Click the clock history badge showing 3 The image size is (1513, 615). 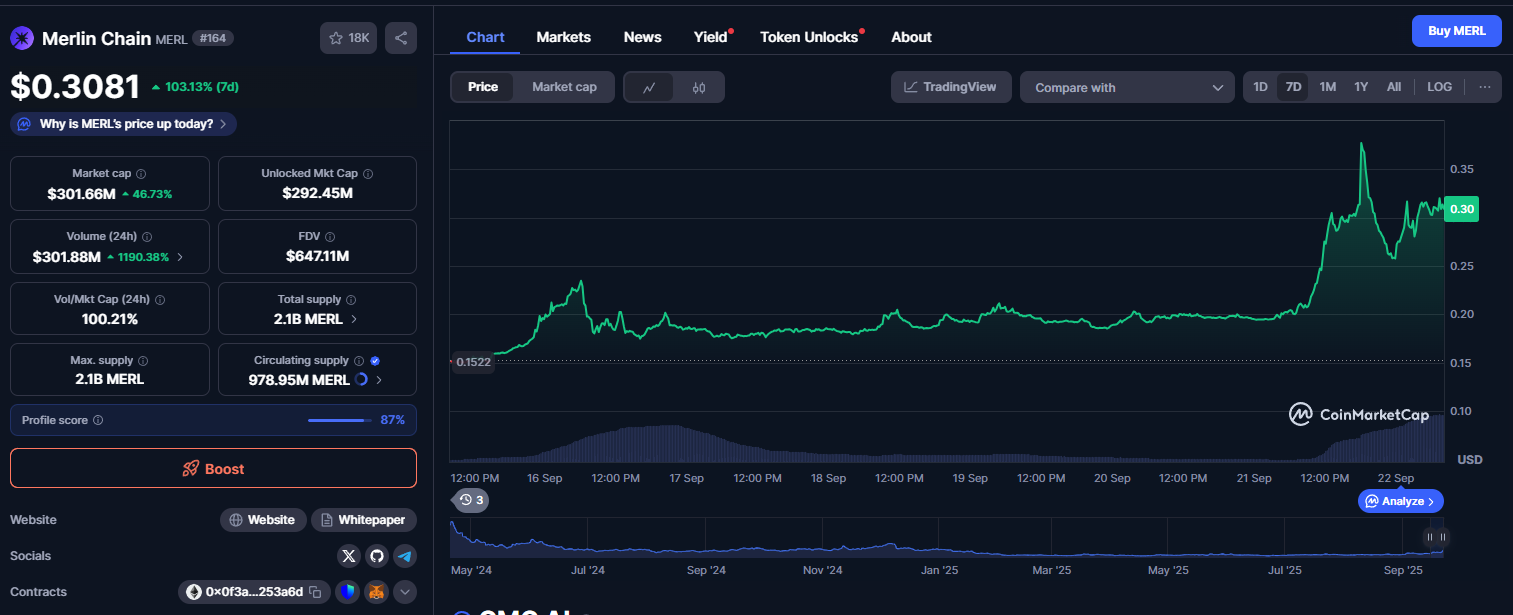(471, 500)
